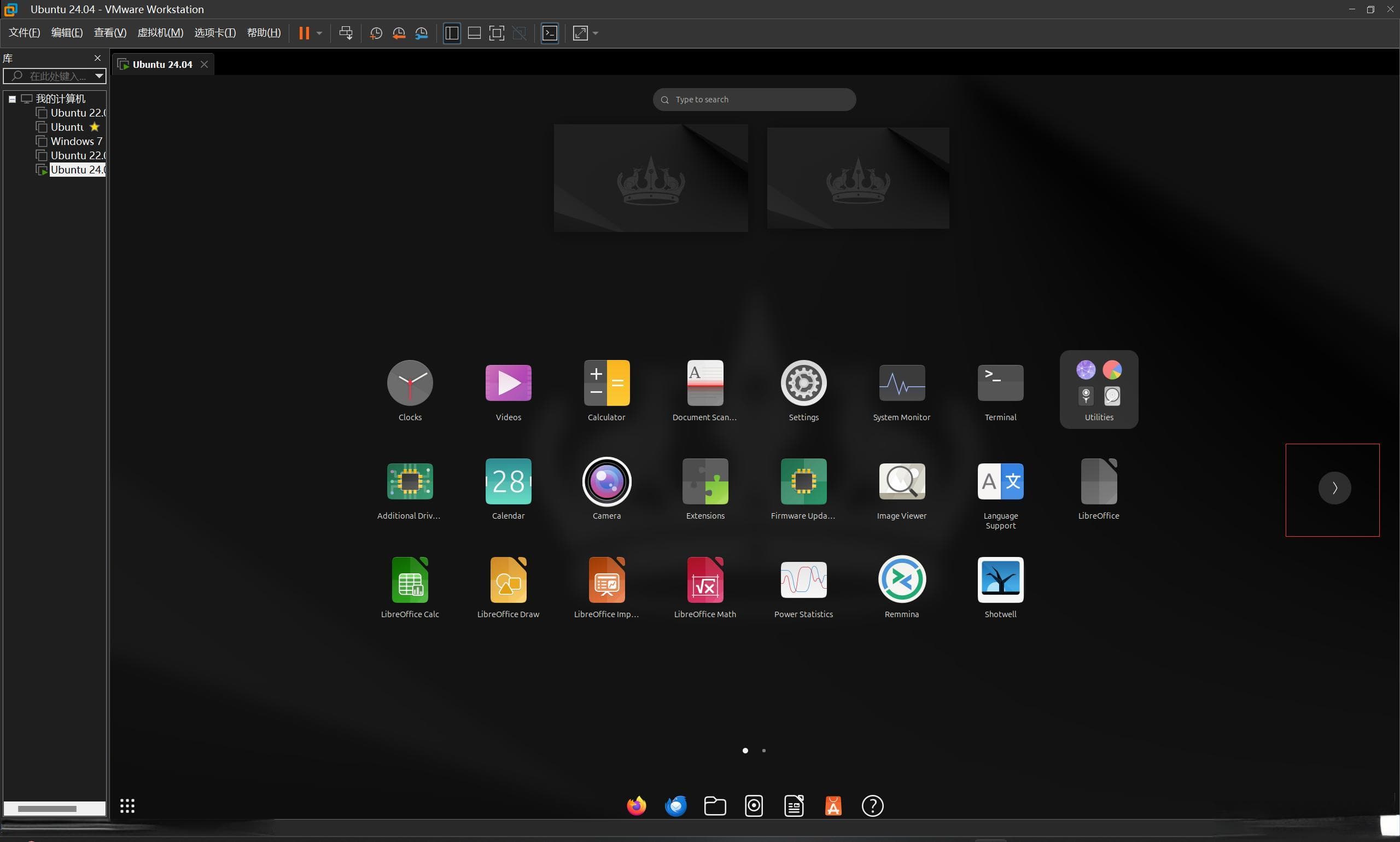Viewport: 1400px width, 842px height.
Task: Toggle the library sidebar view
Action: point(451,33)
